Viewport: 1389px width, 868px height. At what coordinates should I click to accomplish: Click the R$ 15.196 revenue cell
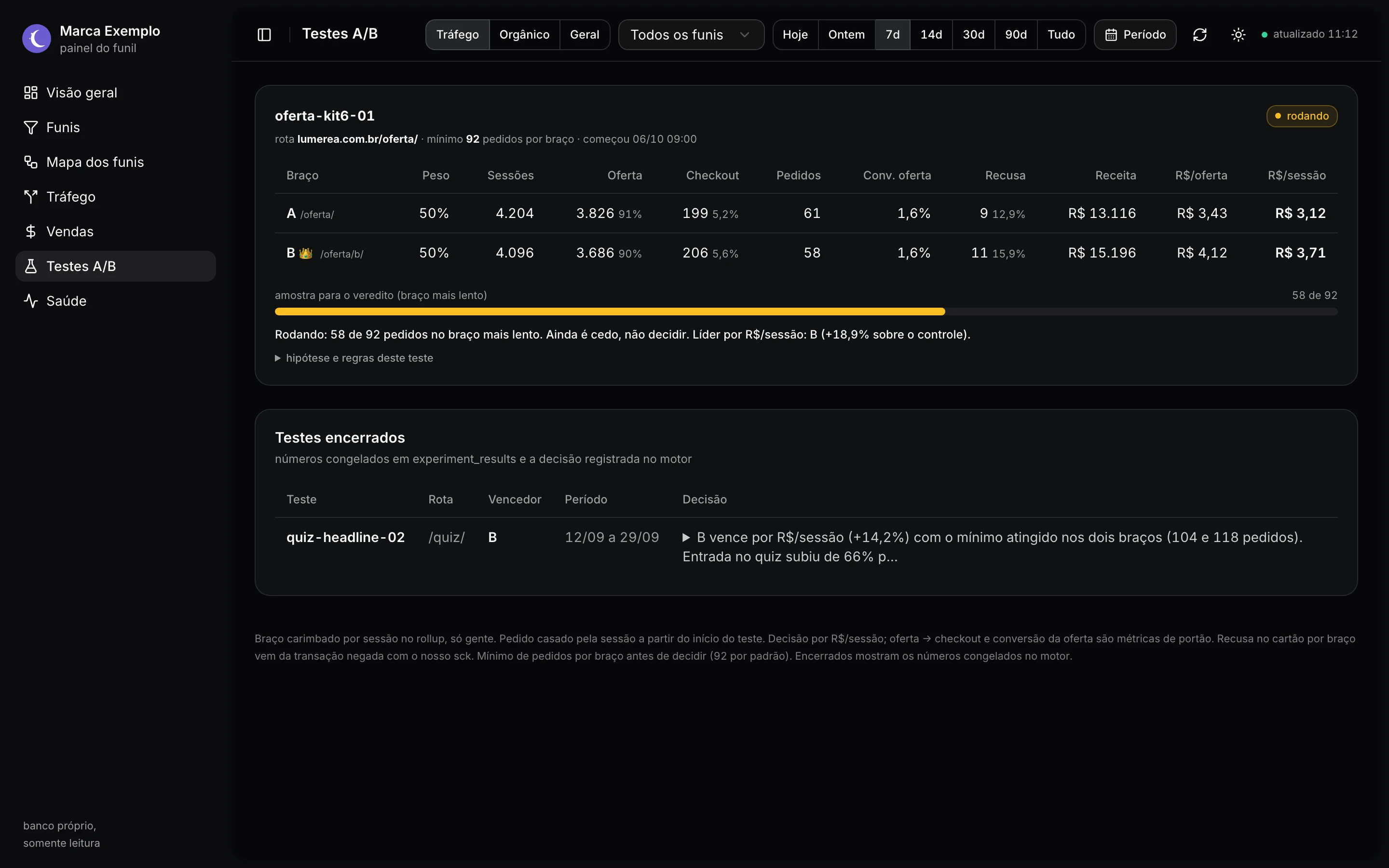click(x=1102, y=253)
